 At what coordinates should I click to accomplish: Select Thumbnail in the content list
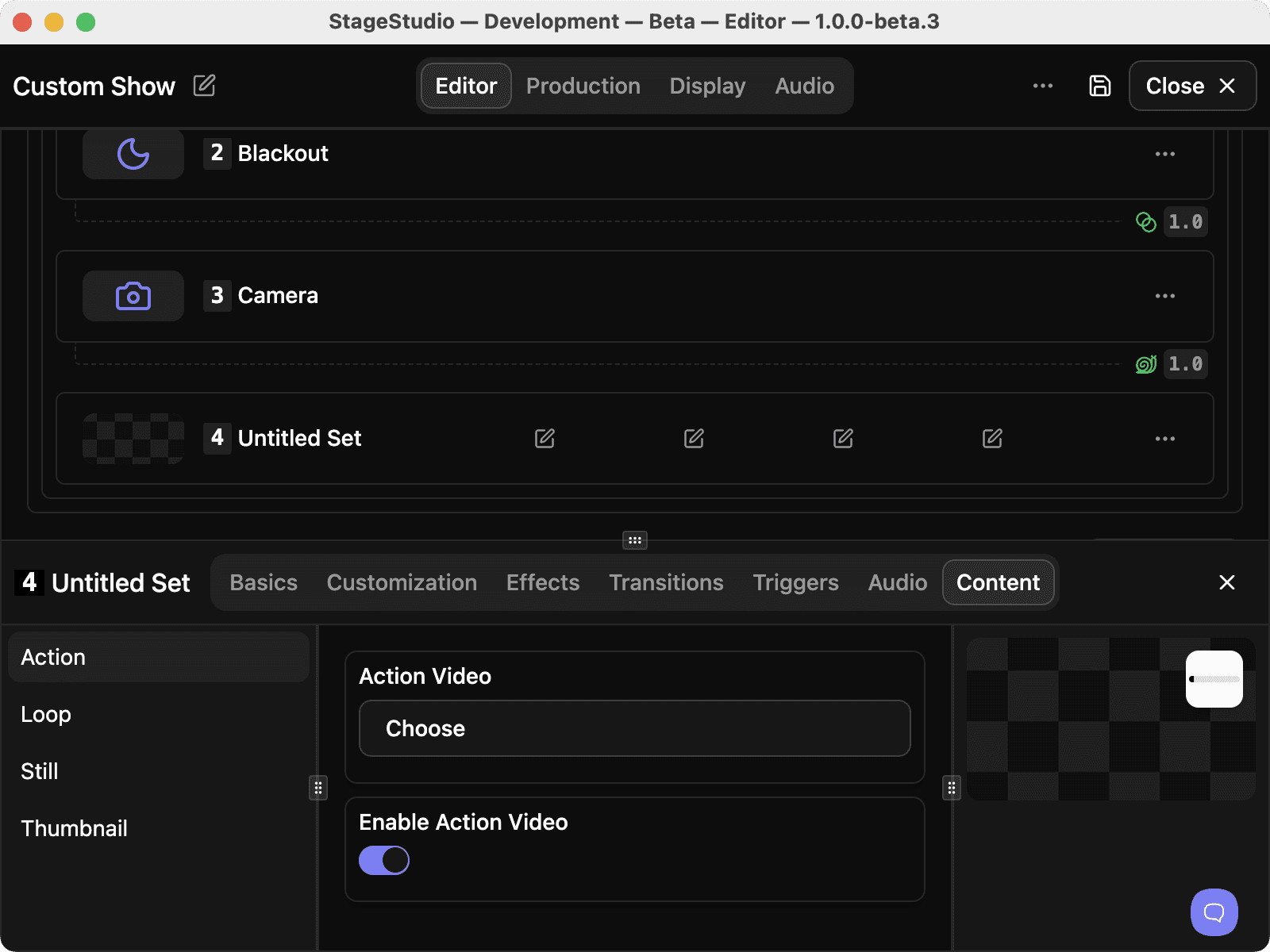[159, 828]
